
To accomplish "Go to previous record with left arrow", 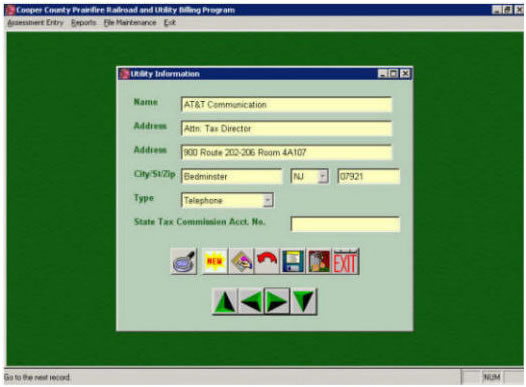I will click(251, 301).
